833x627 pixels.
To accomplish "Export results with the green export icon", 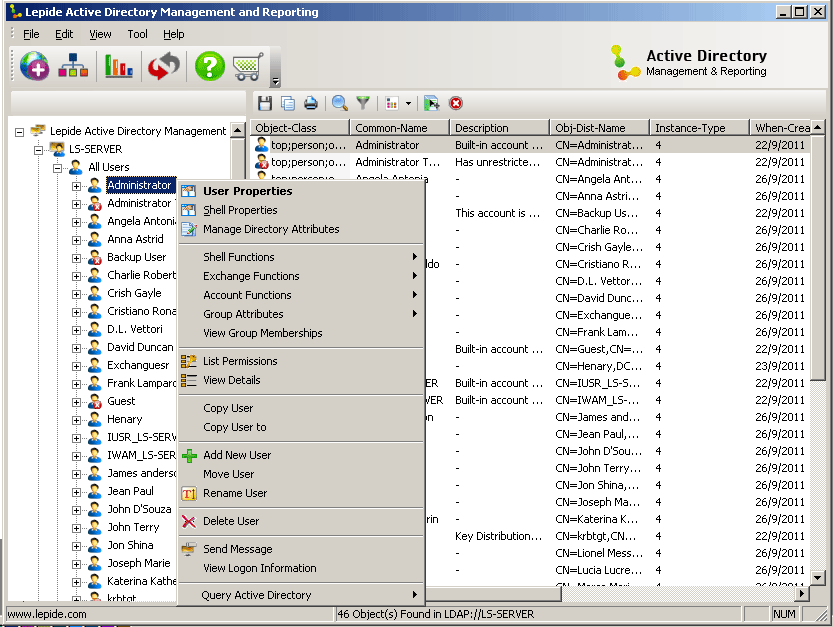I will tap(432, 102).
